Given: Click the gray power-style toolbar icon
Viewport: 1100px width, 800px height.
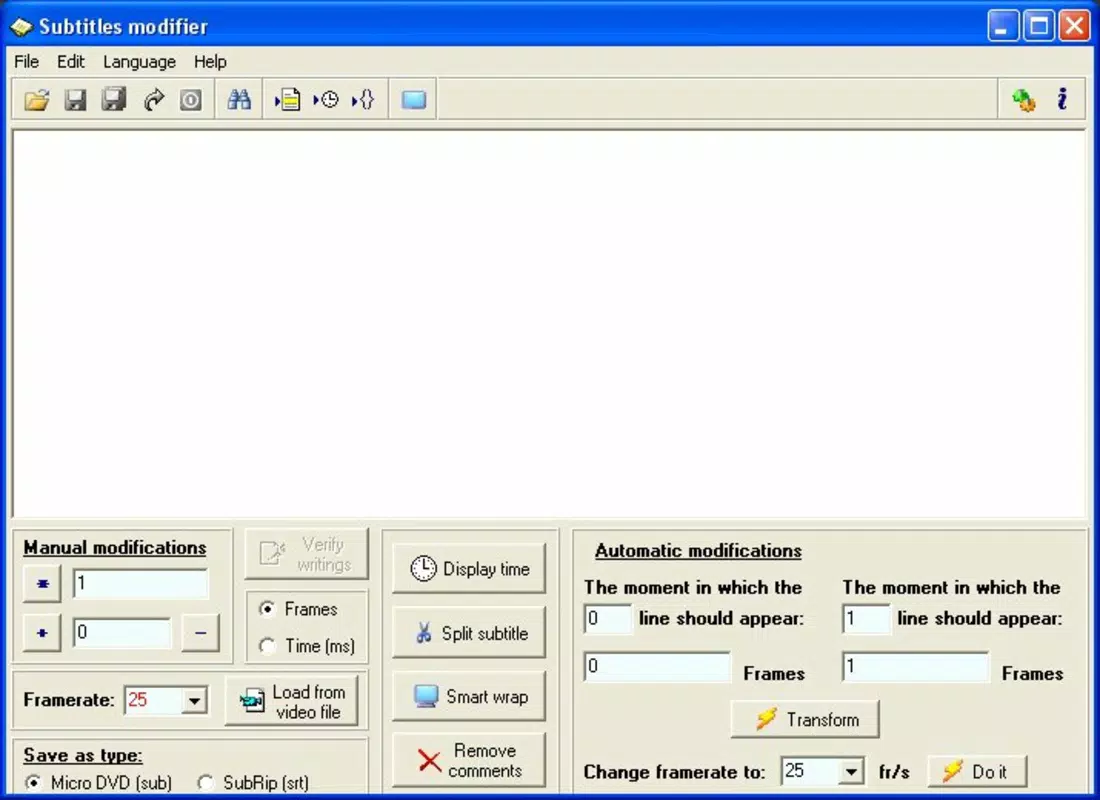Looking at the screenshot, I should [191, 100].
